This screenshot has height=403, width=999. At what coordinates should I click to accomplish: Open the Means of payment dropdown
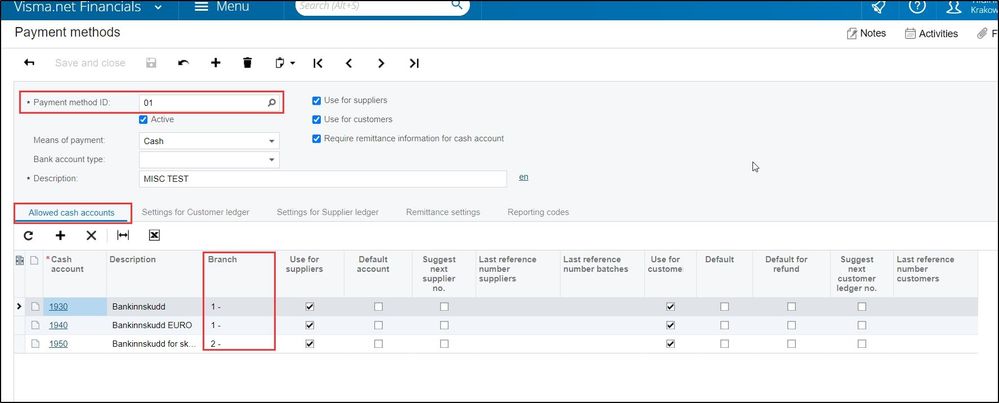click(271, 141)
